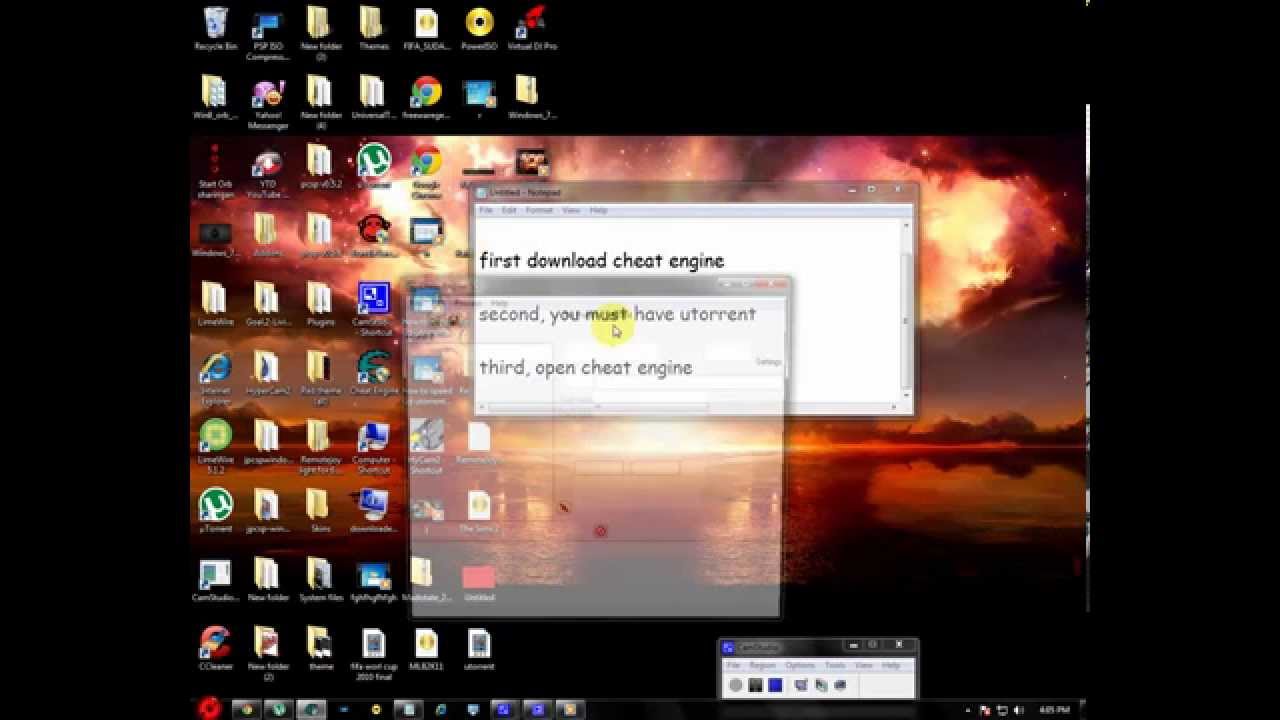Open the Computer shortcut icon
The height and width of the screenshot is (720, 1280).
pyautogui.click(x=373, y=445)
